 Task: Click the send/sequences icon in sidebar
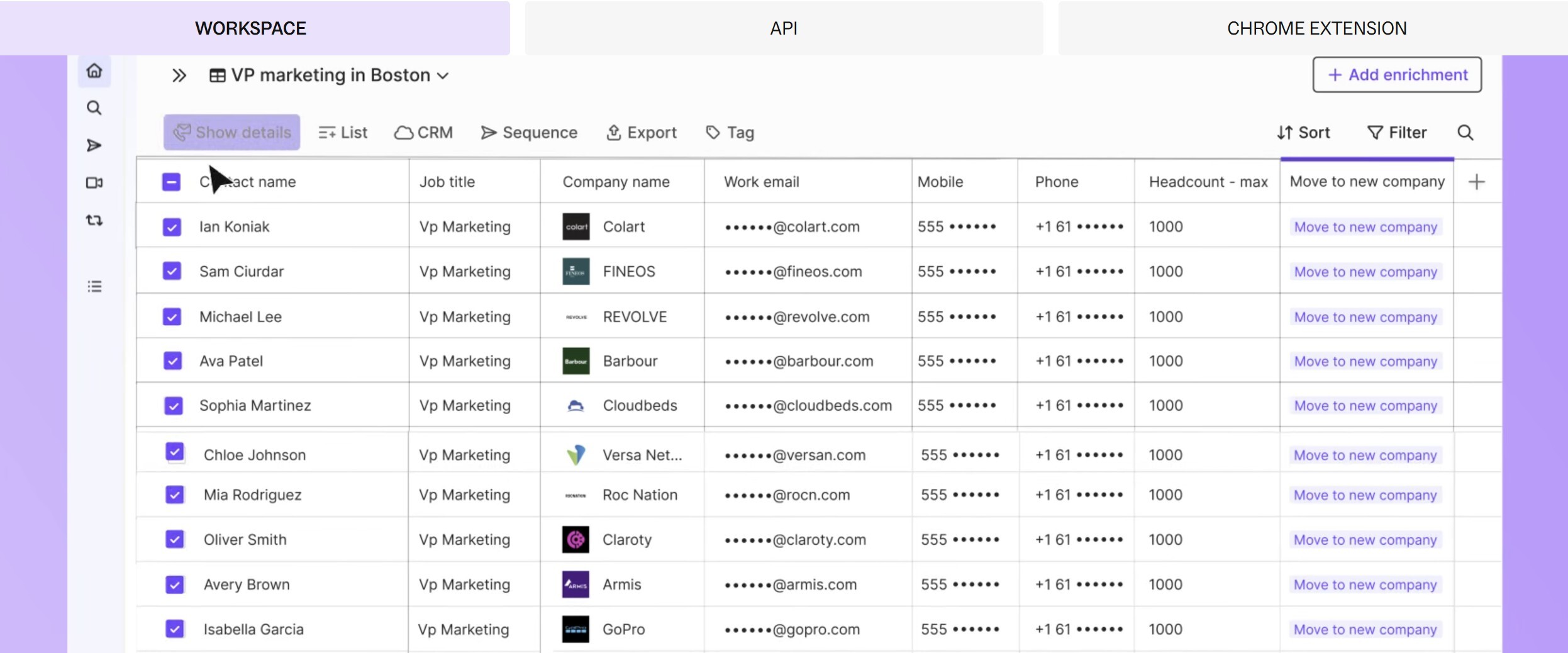click(94, 145)
